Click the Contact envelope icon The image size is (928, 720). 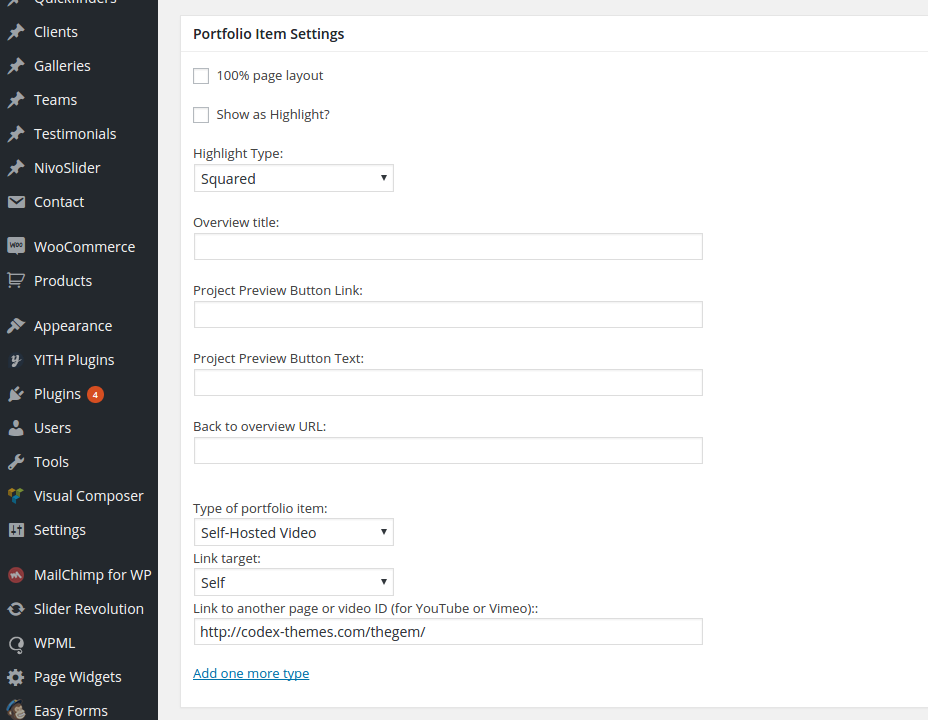point(16,202)
